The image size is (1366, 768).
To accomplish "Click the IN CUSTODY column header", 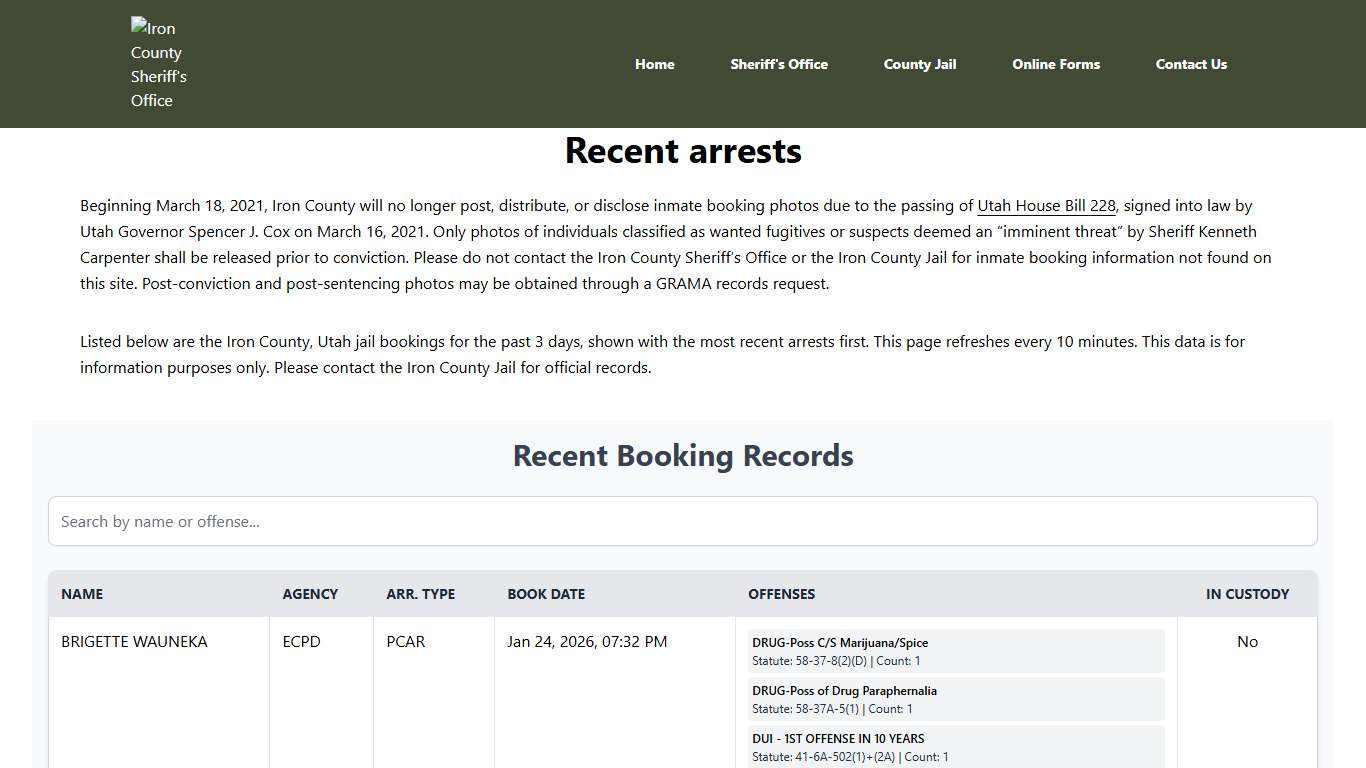I will pyautogui.click(x=1247, y=594).
